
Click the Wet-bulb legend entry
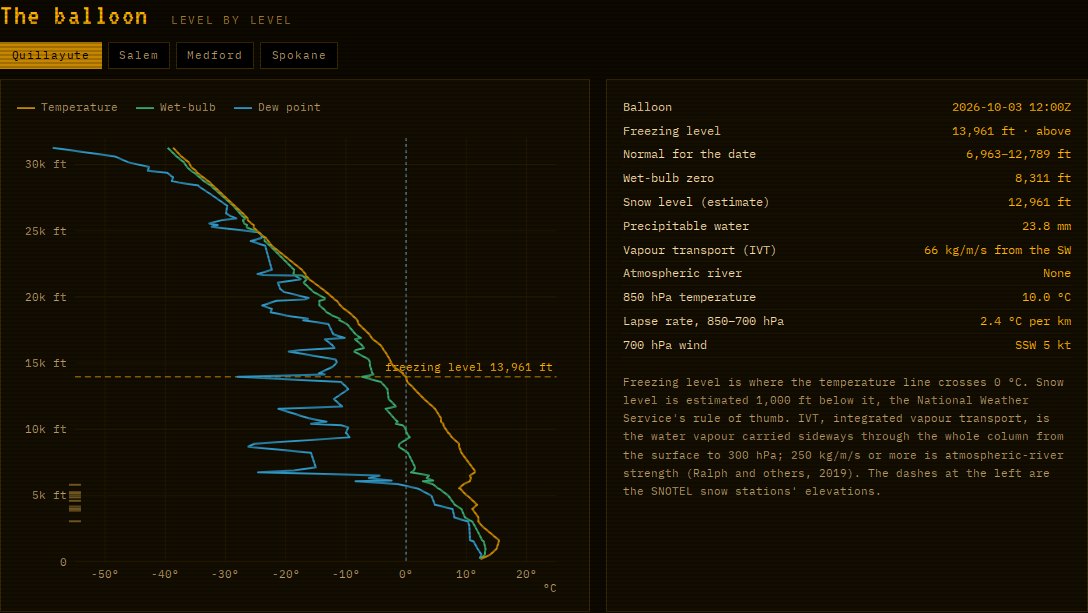click(176, 108)
